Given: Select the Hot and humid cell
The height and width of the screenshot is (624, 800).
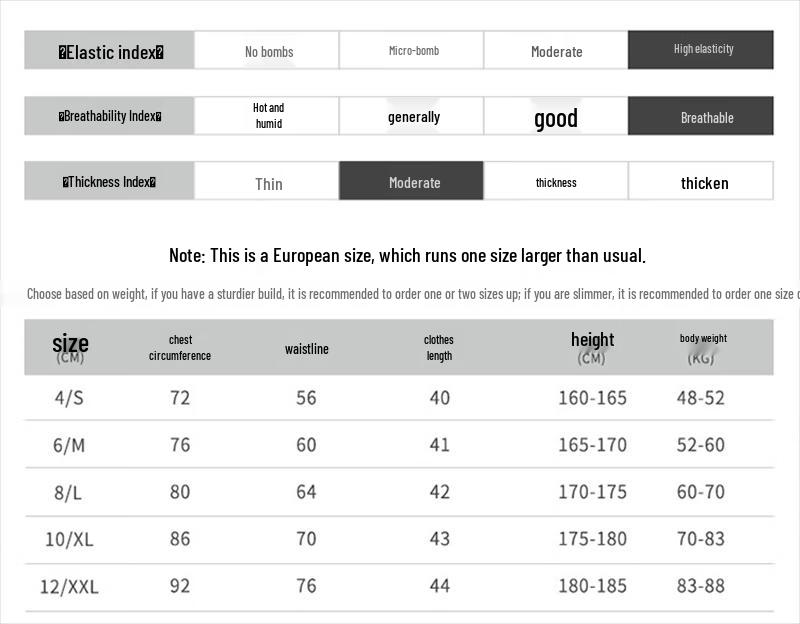Looking at the screenshot, I should 268,116.
